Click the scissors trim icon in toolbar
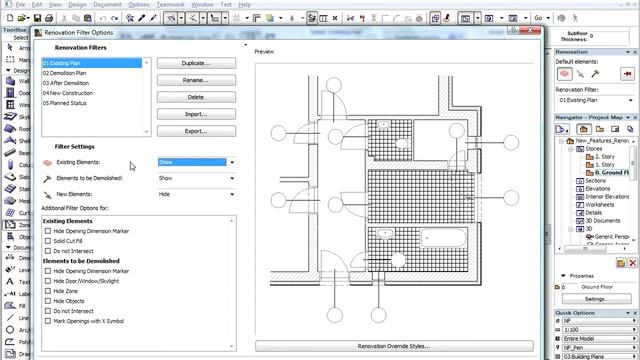 click(350, 18)
